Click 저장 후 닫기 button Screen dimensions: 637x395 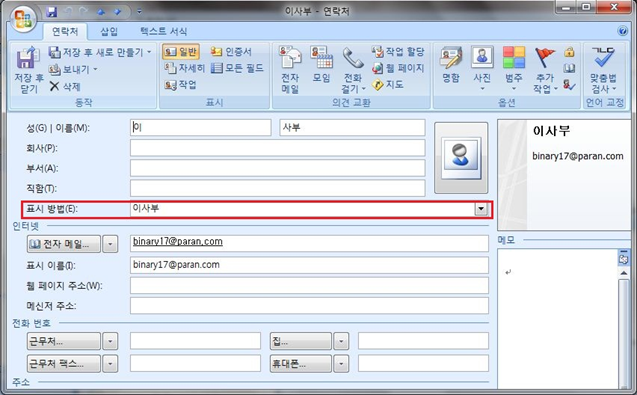(28, 70)
